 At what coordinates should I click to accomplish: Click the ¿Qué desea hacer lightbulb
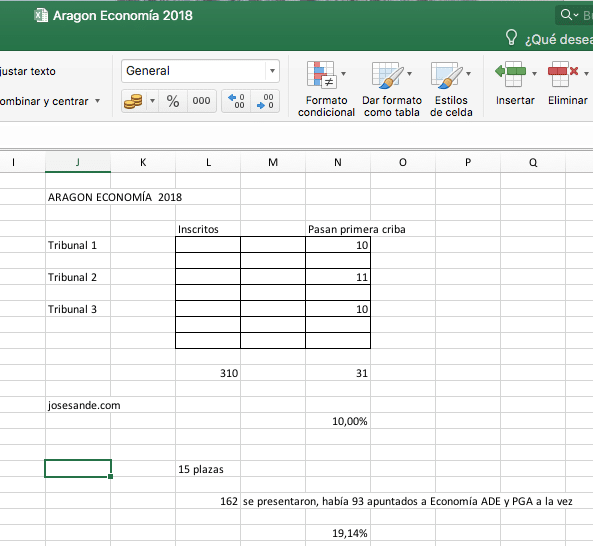tap(511, 38)
